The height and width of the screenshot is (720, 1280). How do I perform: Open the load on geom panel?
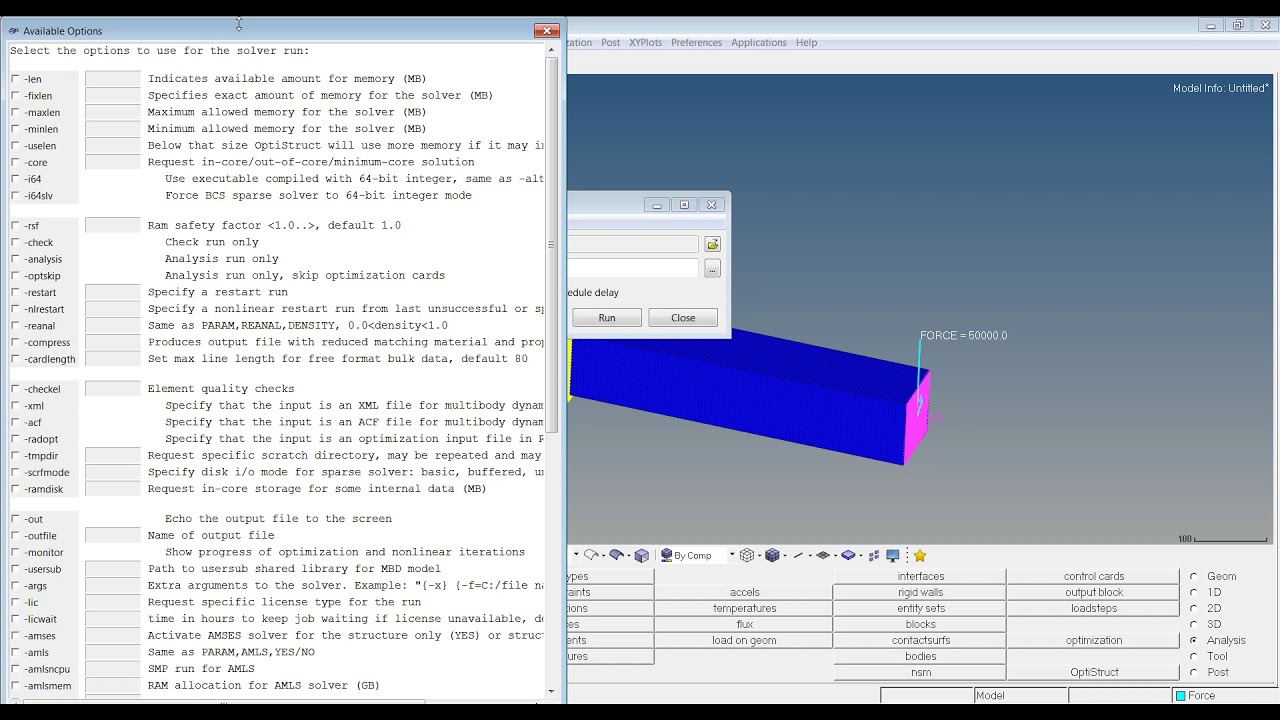[x=744, y=640]
